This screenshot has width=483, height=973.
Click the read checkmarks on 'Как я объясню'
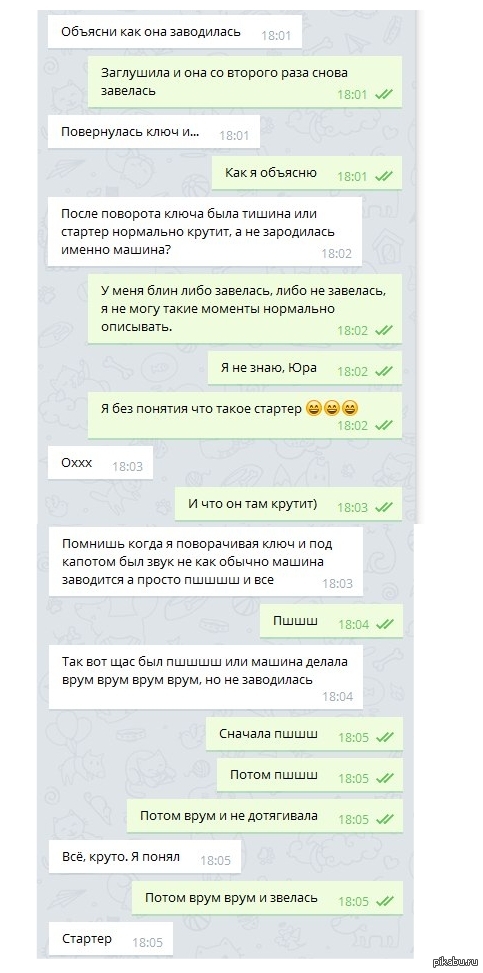point(384,177)
